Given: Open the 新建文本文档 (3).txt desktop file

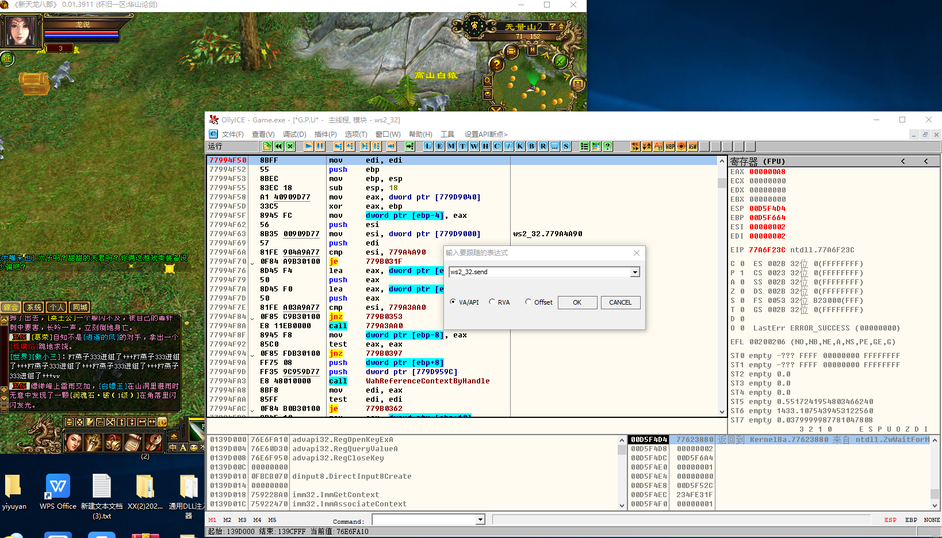Looking at the screenshot, I should point(102,497).
